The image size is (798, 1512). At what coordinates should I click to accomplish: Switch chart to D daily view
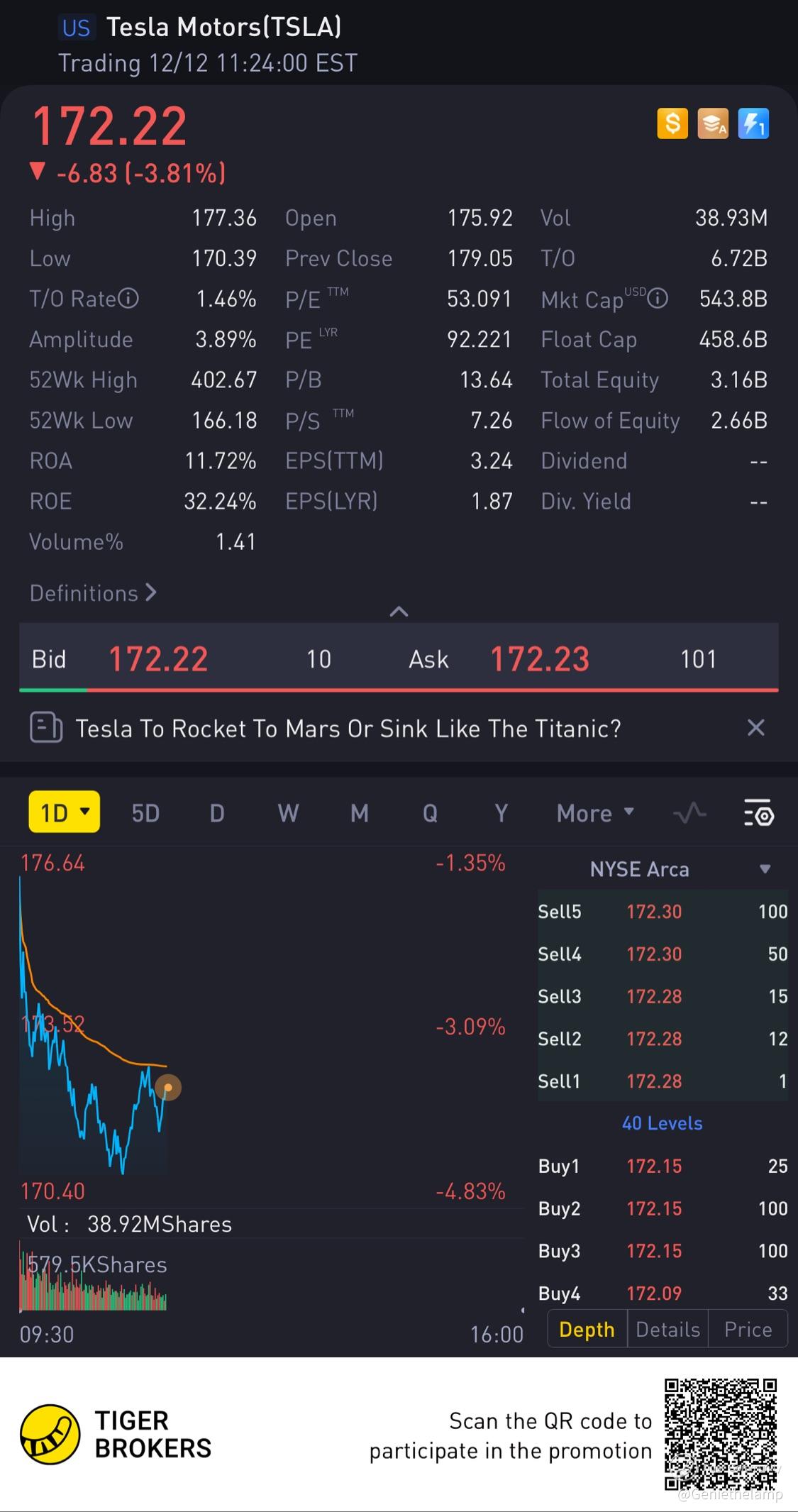click(217, 813)
